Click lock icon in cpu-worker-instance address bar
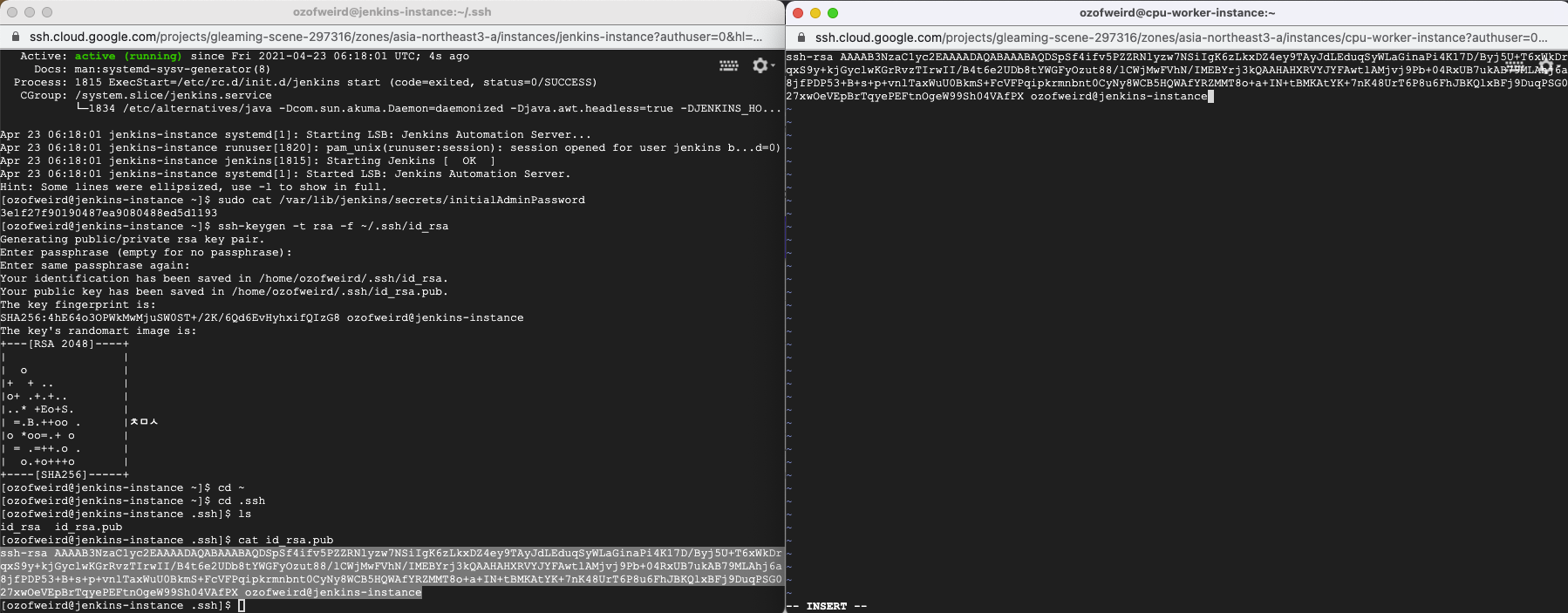1568x613 pixels. (x=801, y=37)
